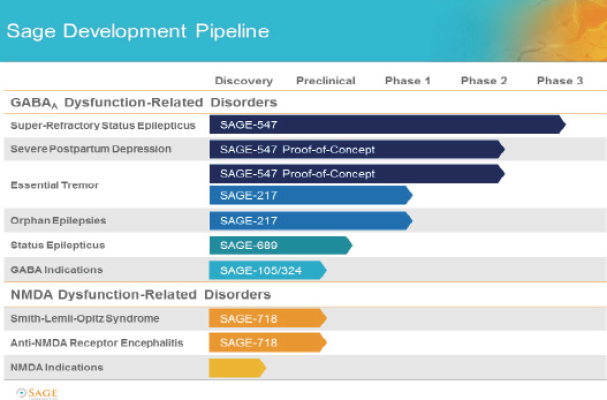Screen dimensions: 607x400
Task: Click Orphan Epilepsies row label
Action: tap(58, 220)
